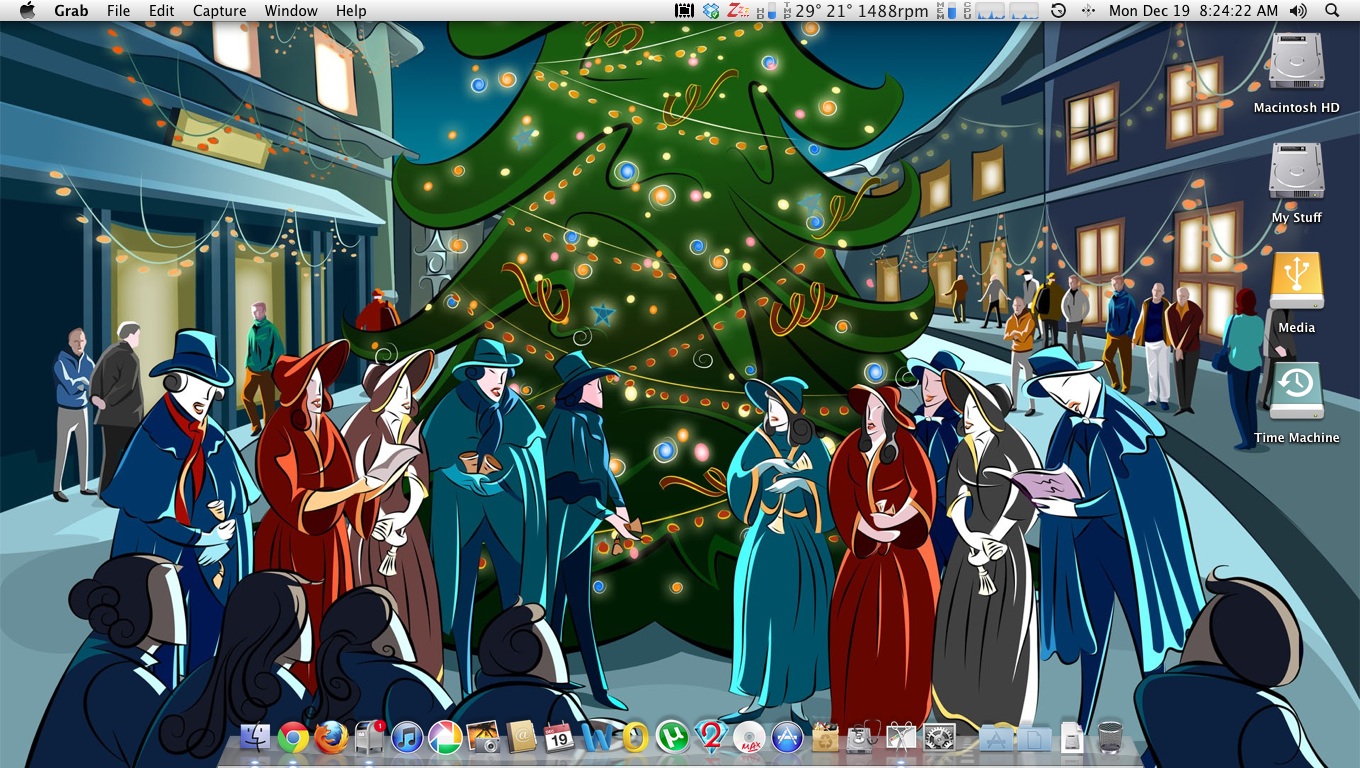The height and width of the screenshot is (768, 1360).
Task: Open the Apple menu
Action: click(x=27, y=10)
